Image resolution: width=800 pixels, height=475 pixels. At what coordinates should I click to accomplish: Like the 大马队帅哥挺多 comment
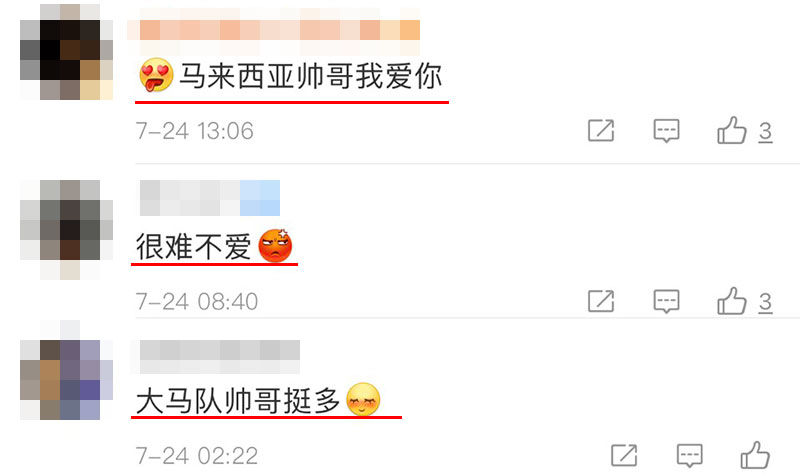click(x=755, y=455)
